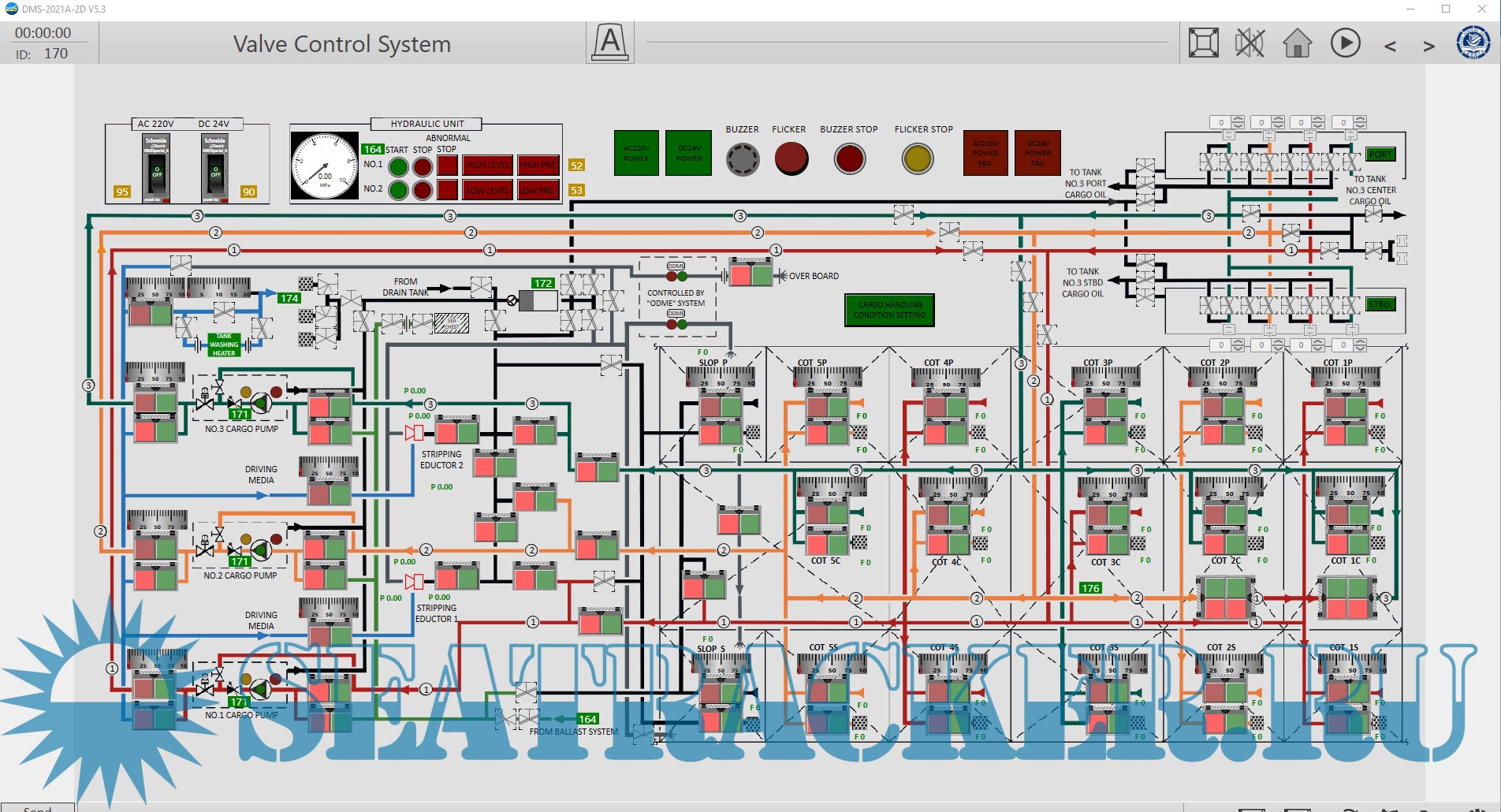Go to the next page arrow

point(1428,47)
